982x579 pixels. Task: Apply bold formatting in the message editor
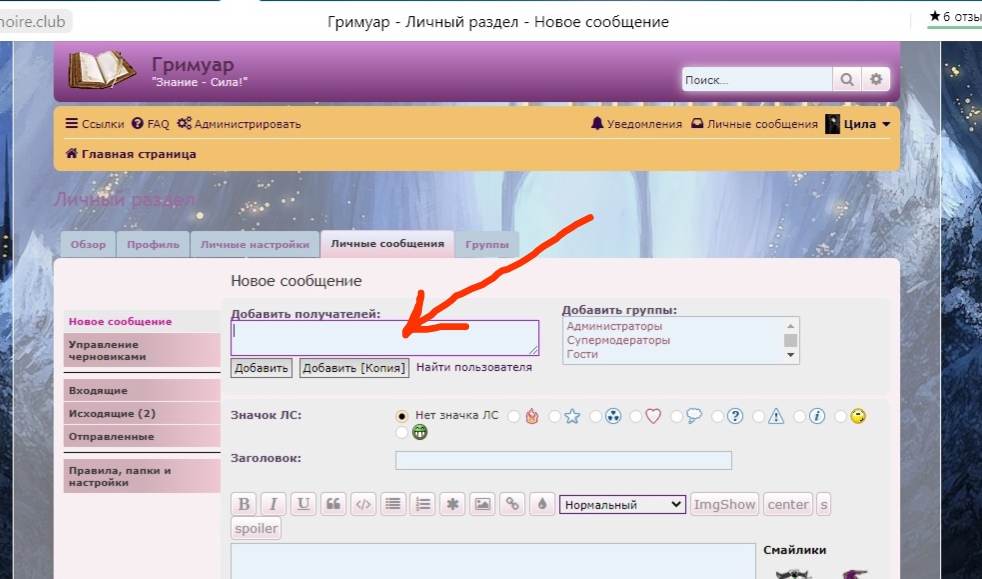[x=243, y=503]
